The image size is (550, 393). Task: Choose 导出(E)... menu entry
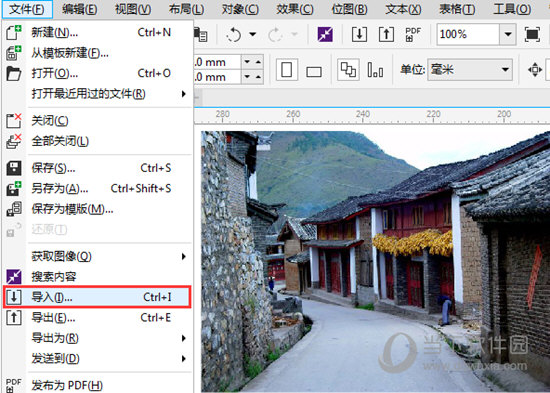click(x=98, y=318)
